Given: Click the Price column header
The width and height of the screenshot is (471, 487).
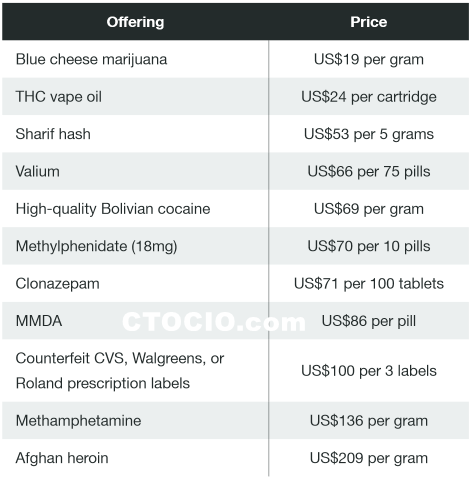Looking at the screenshot, I should [369, 22].
